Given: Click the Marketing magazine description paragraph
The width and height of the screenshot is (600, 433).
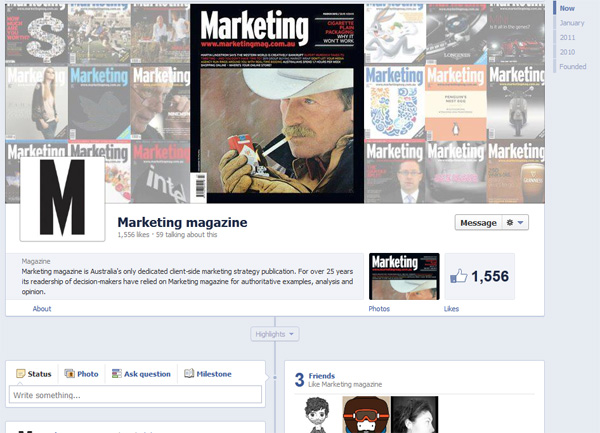Looking at the screenshot, I should tap(187, 282).
